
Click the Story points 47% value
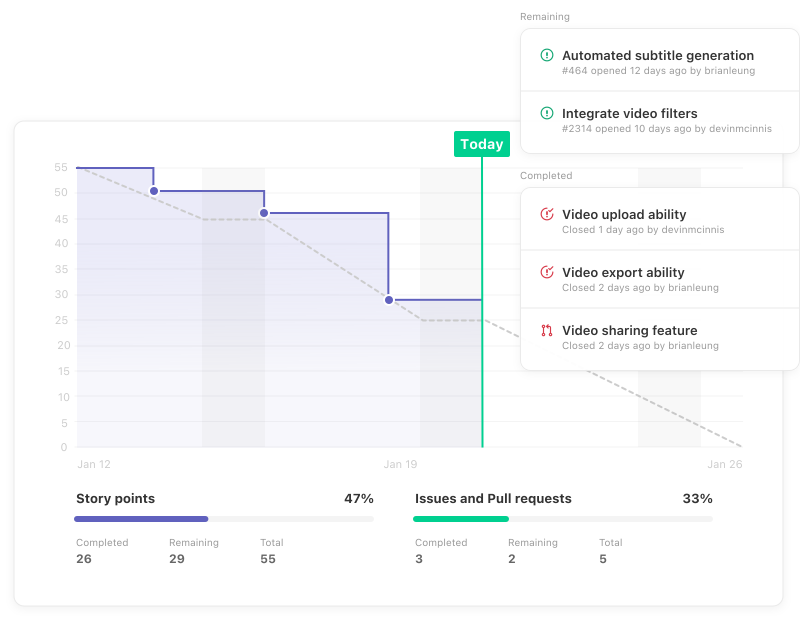[x=359, y=498]
